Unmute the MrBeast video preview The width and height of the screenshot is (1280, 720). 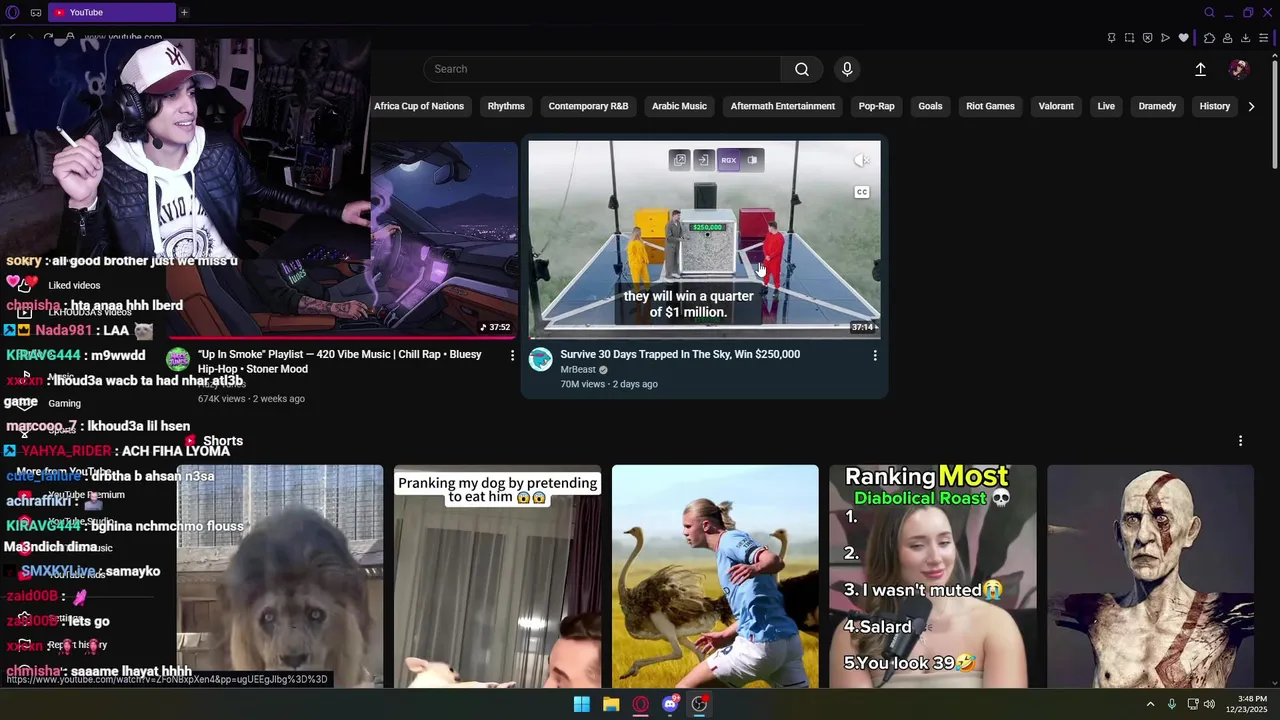pyautogui.click(x=862, y=160)
